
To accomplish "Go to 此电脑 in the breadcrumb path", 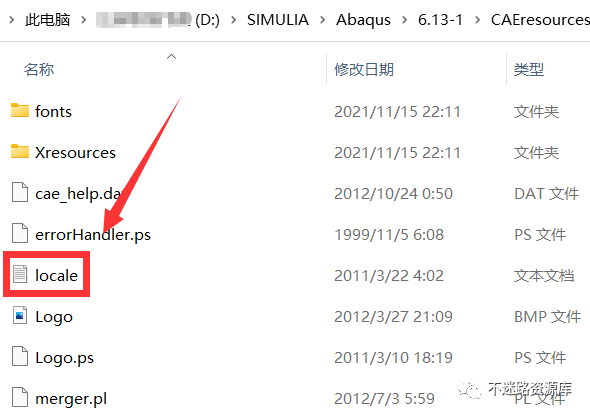I will 47,20.
